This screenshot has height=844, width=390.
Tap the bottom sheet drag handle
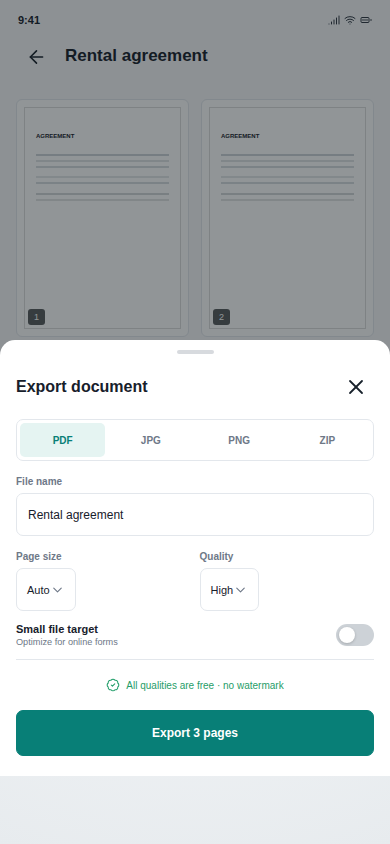pos(195,352)
